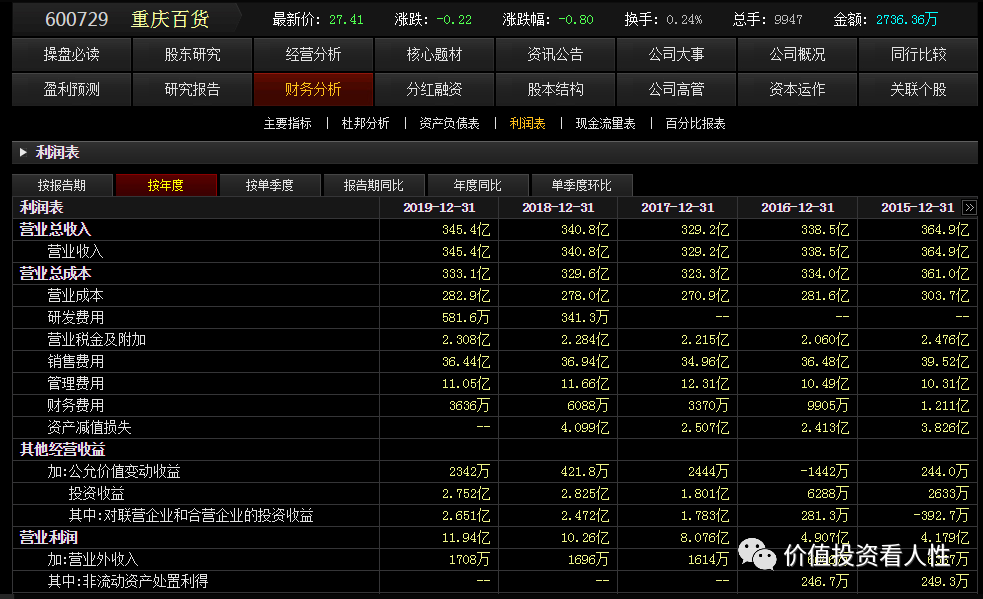
Task: Open 核心题材 tab
Action: (434, 55)
